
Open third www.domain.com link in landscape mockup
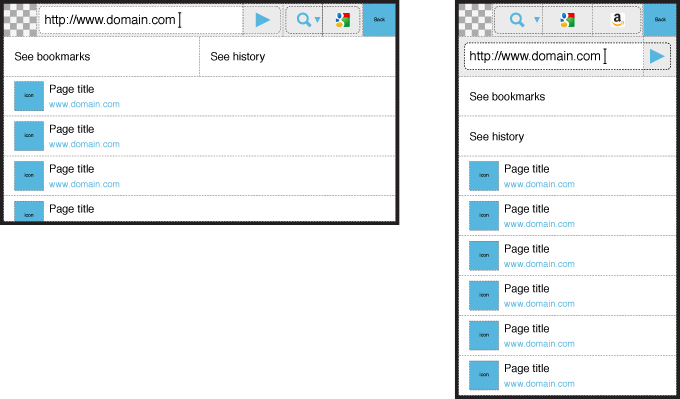click(84, 184)
